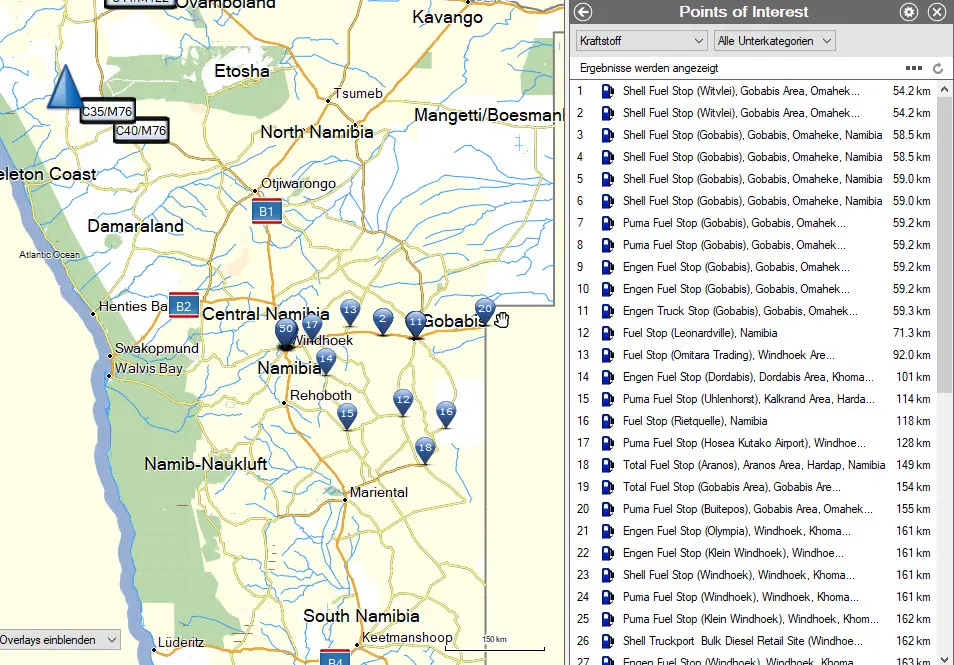
Task: Click fuel pump icon of result 18
Action: click(x=607, y=465)
